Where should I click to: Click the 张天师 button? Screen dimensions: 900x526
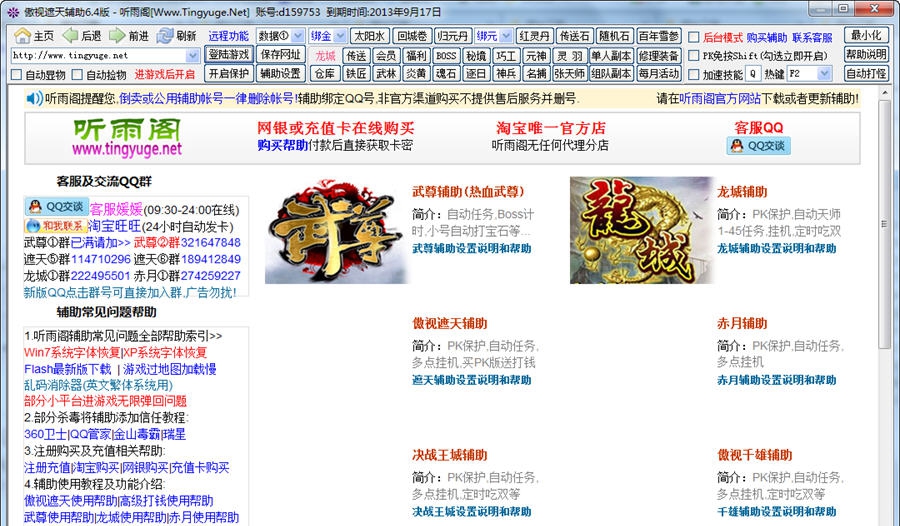point(569,74)
